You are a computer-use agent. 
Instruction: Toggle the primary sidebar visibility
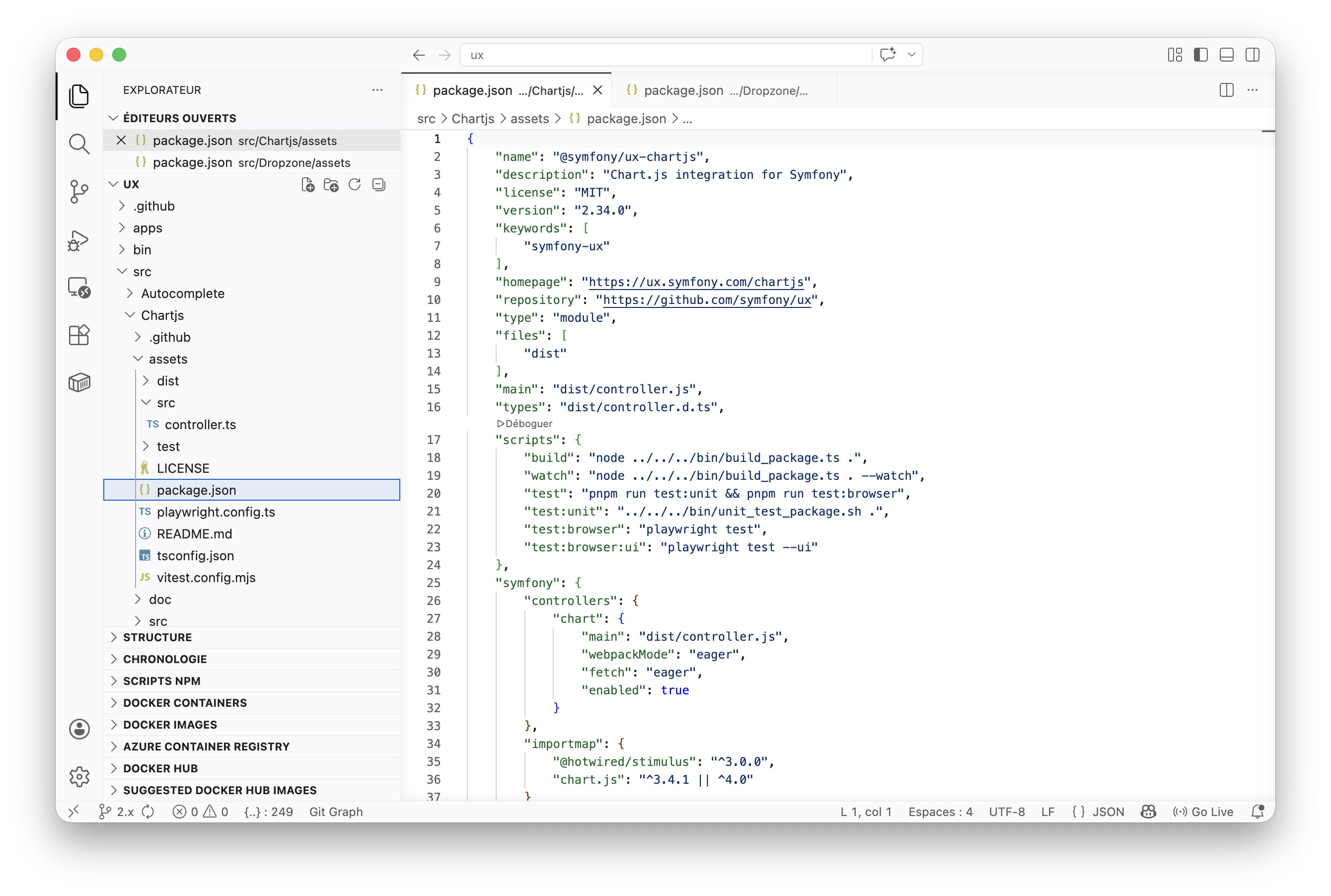(x=1201, y=55)
